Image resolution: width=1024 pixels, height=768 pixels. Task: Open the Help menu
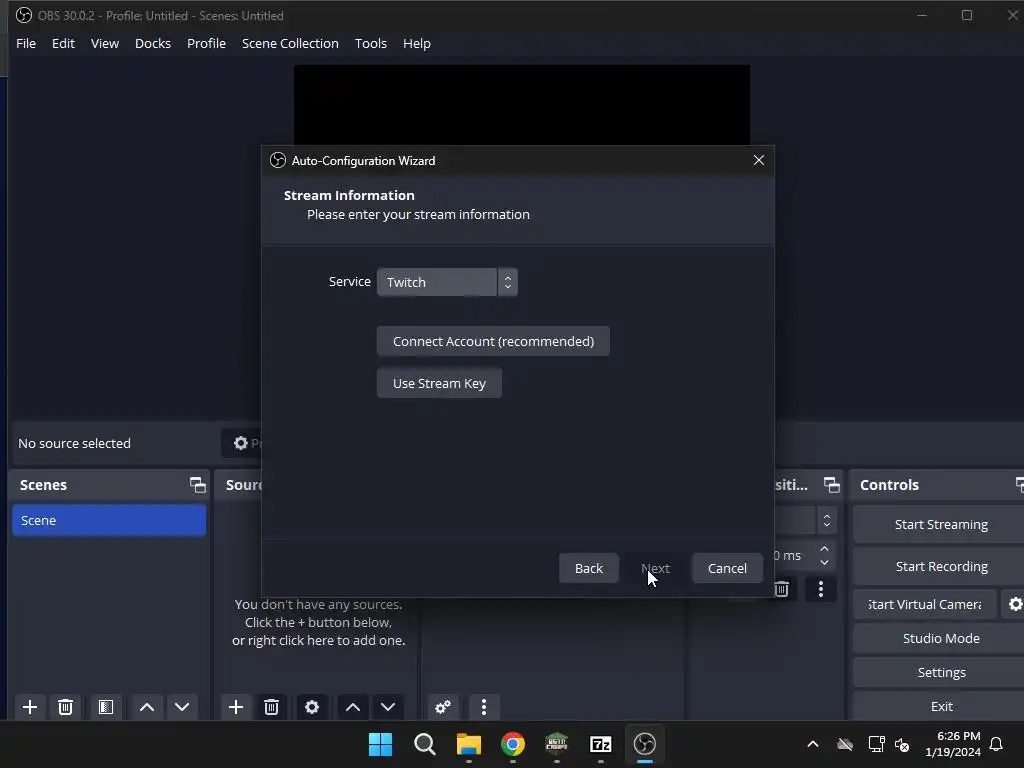click(417, 43)
